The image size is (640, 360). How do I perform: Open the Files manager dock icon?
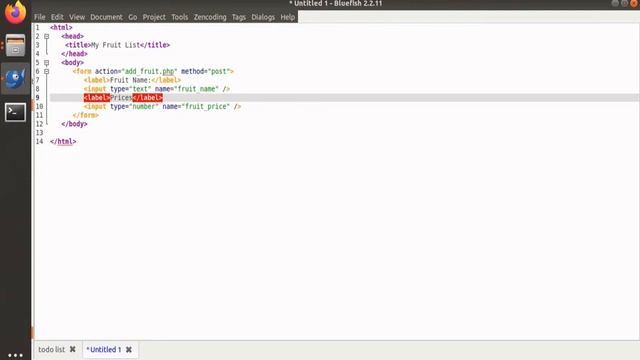coord(16,45)
